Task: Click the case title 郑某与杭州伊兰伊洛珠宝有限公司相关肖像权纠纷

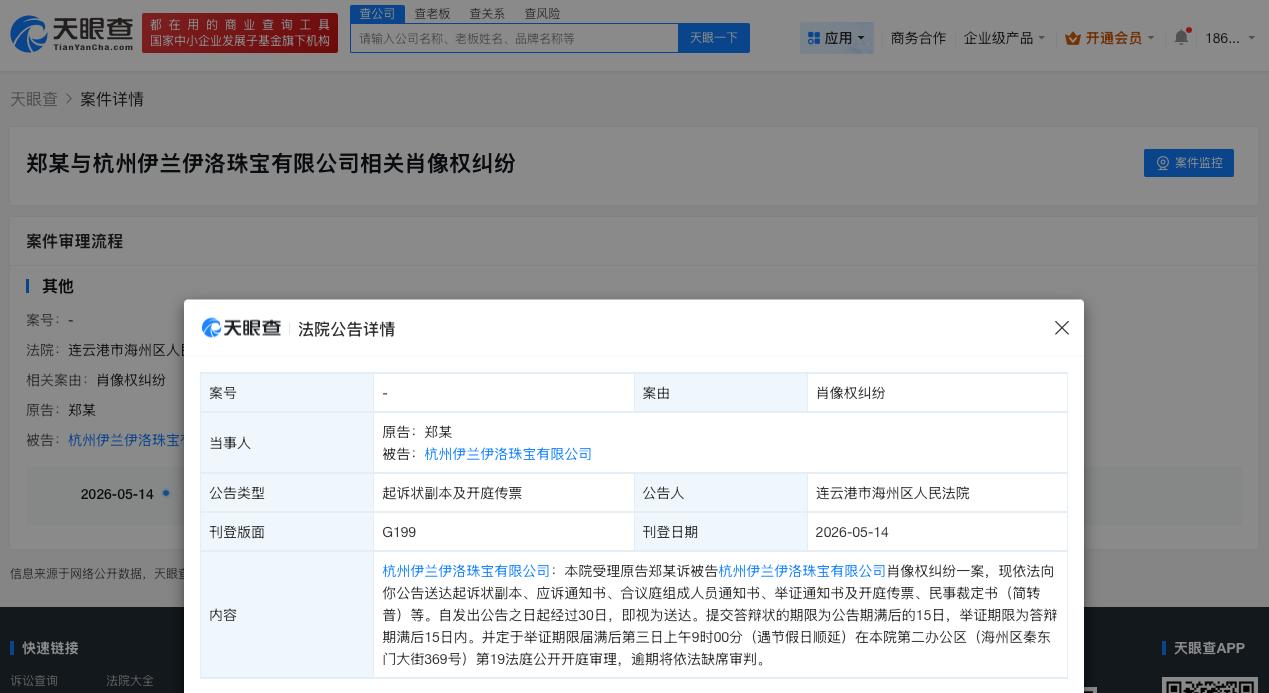Action: point(270,163)
